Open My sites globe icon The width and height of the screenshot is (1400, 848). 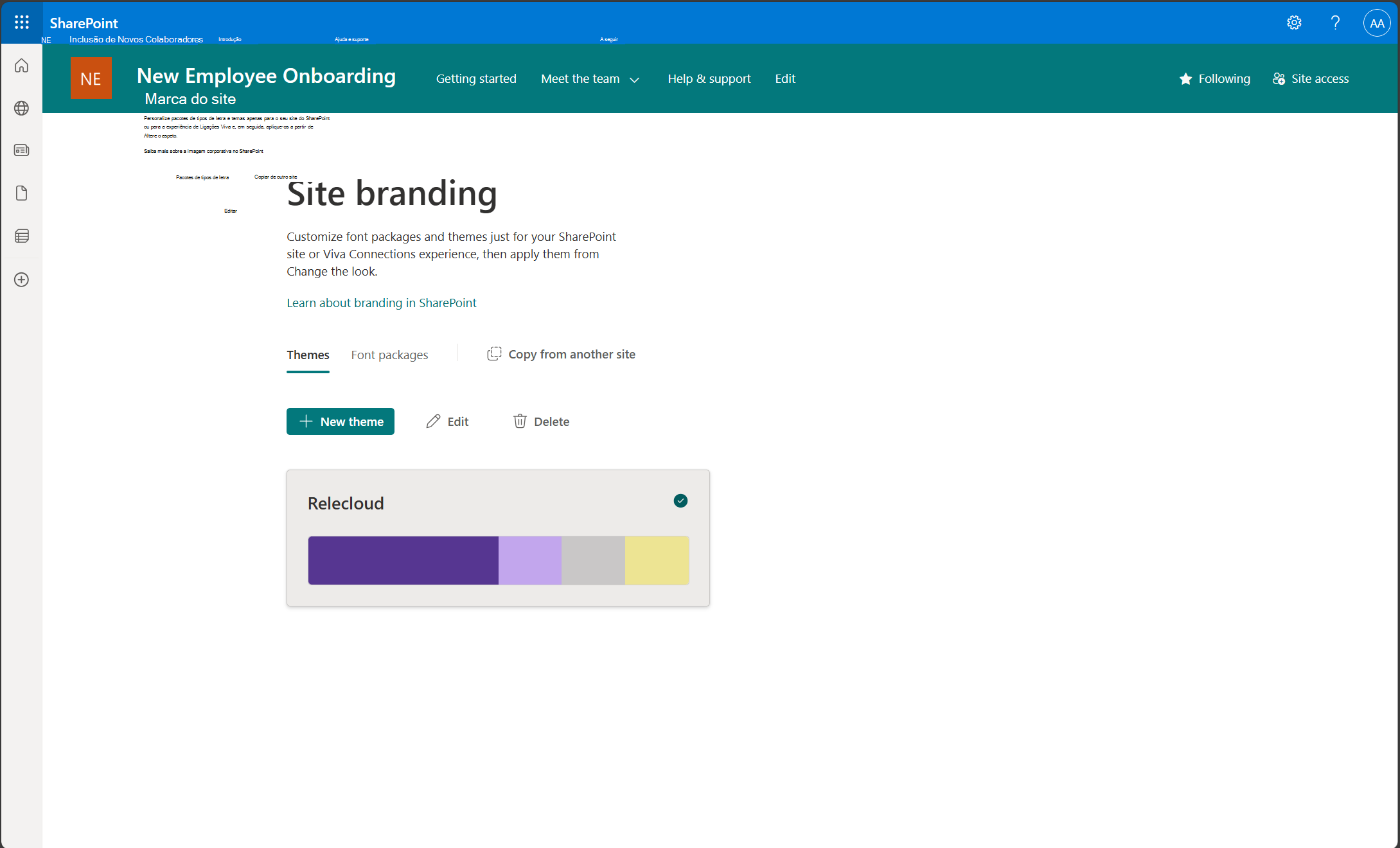click(22, 108)
